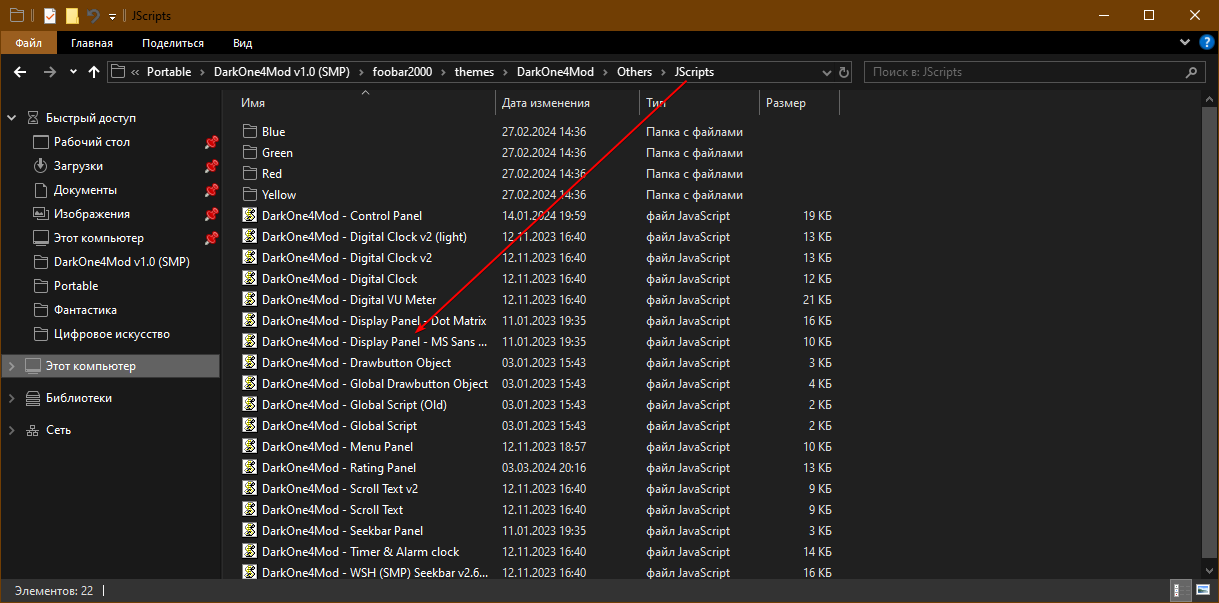
Task: Unpin Рабочий стол using its pin icon
Action: click(211, 142)
